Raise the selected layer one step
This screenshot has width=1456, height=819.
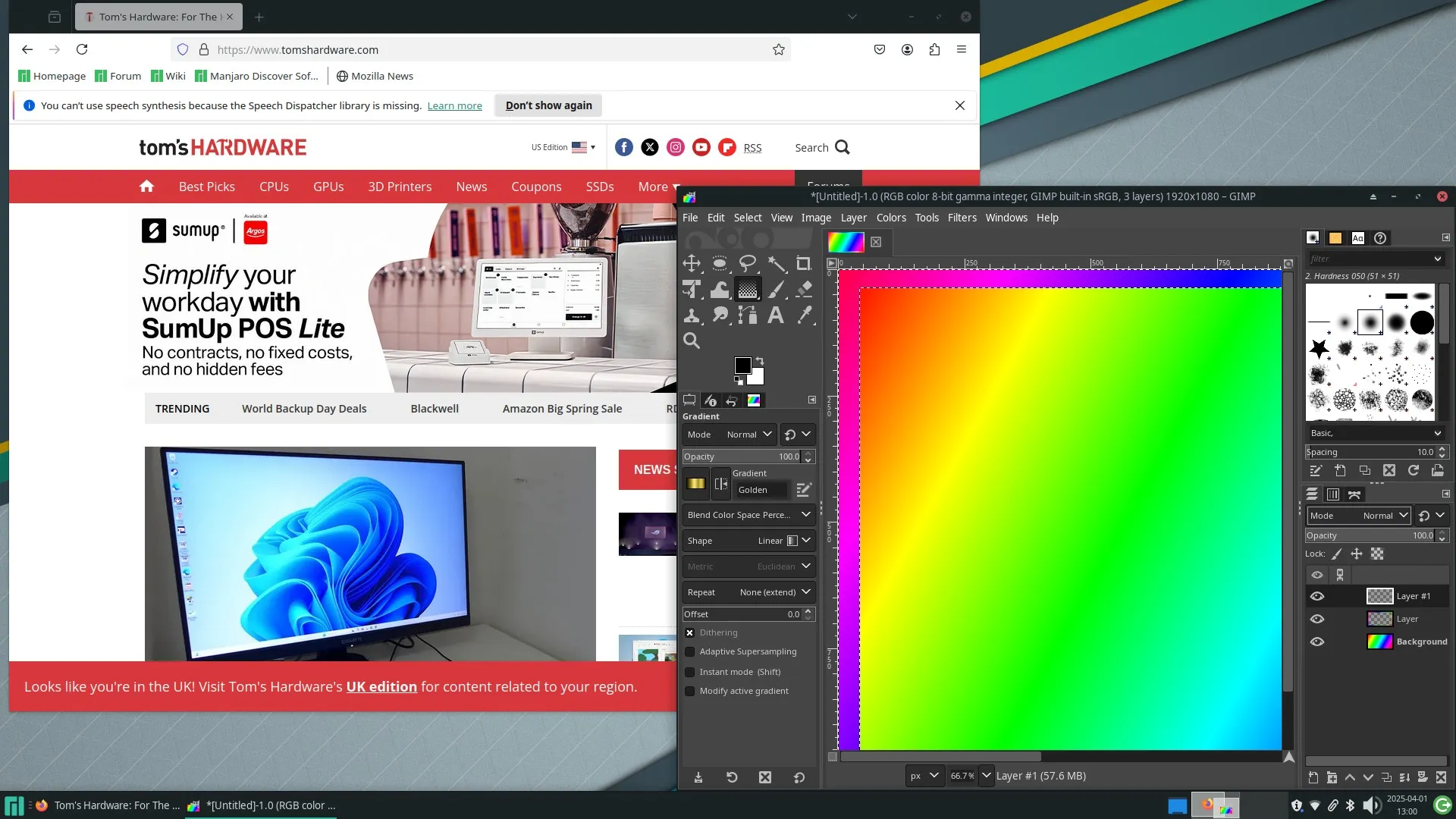(x=1350, y=777)
